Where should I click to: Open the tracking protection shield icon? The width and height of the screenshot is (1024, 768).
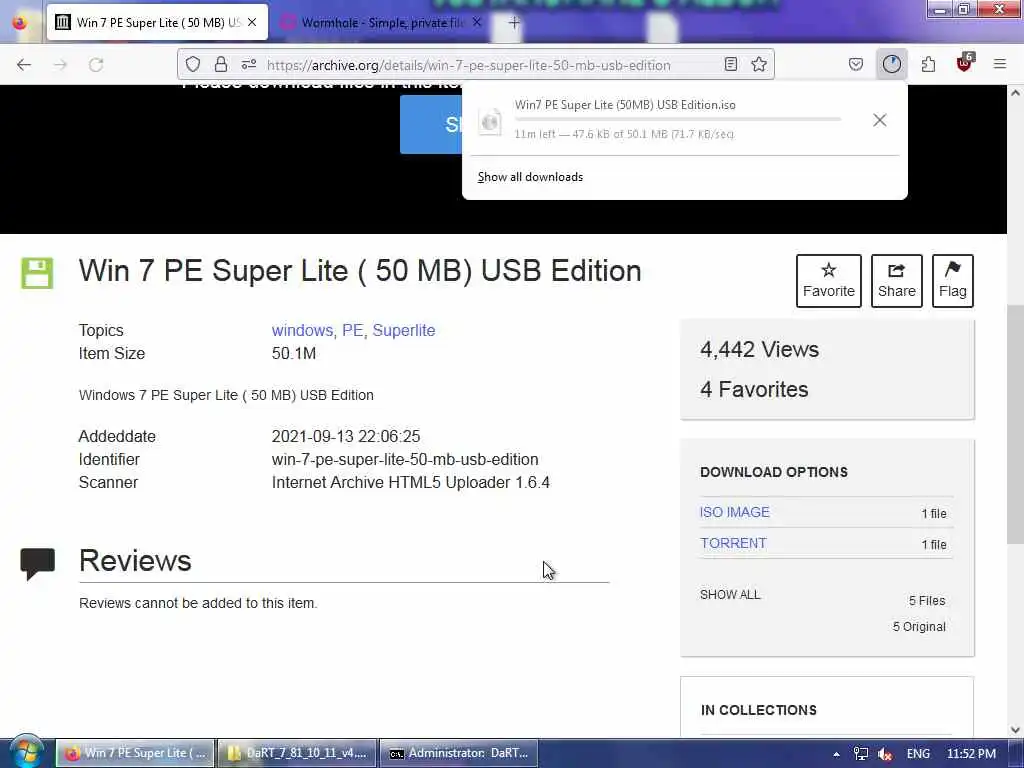coord(193,64)
